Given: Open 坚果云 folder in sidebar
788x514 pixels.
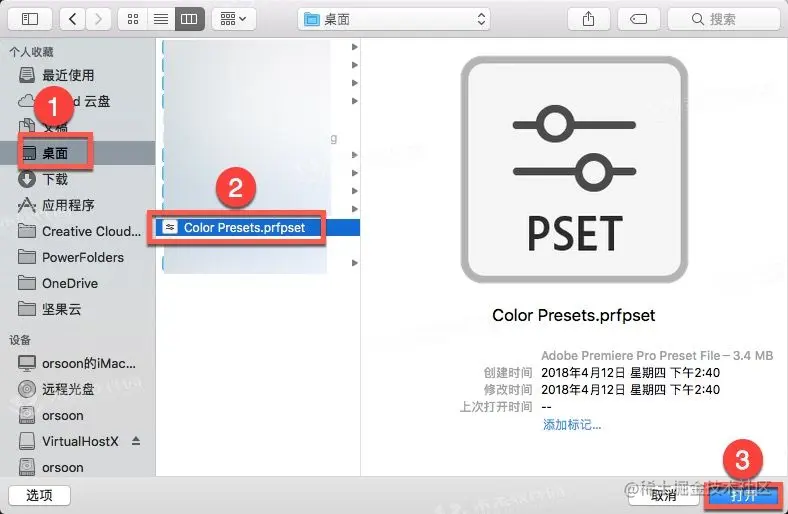Looking at the screenshot, I should (78, 309).
